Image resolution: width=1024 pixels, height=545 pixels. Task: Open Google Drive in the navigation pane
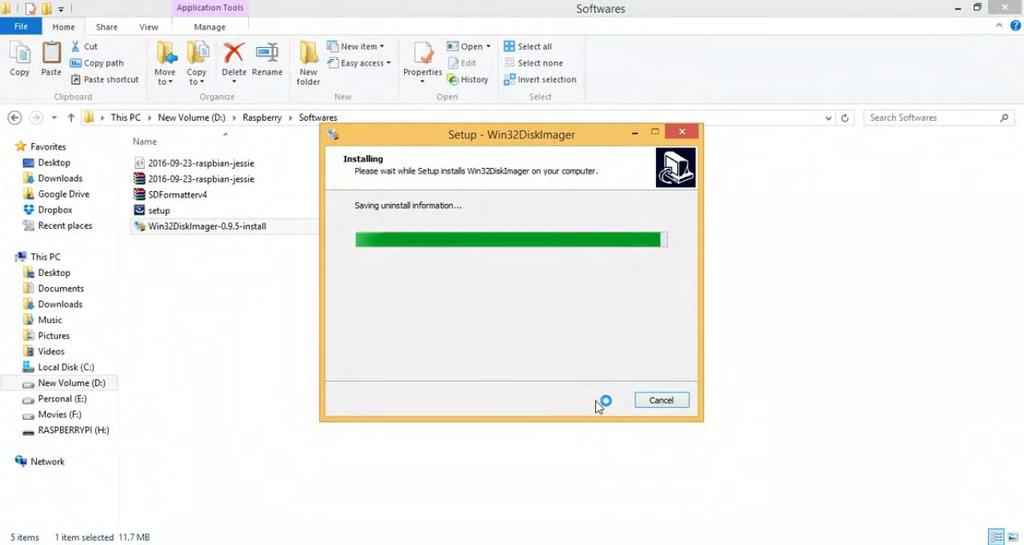pyautogui.click(x=56, y=194)
